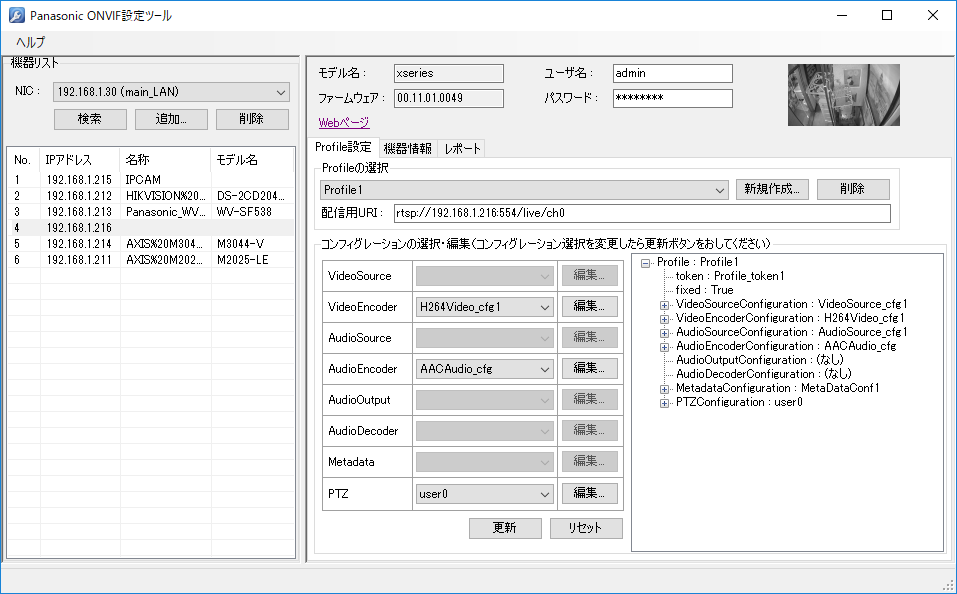Click the リセット reset button

(586, 528)
